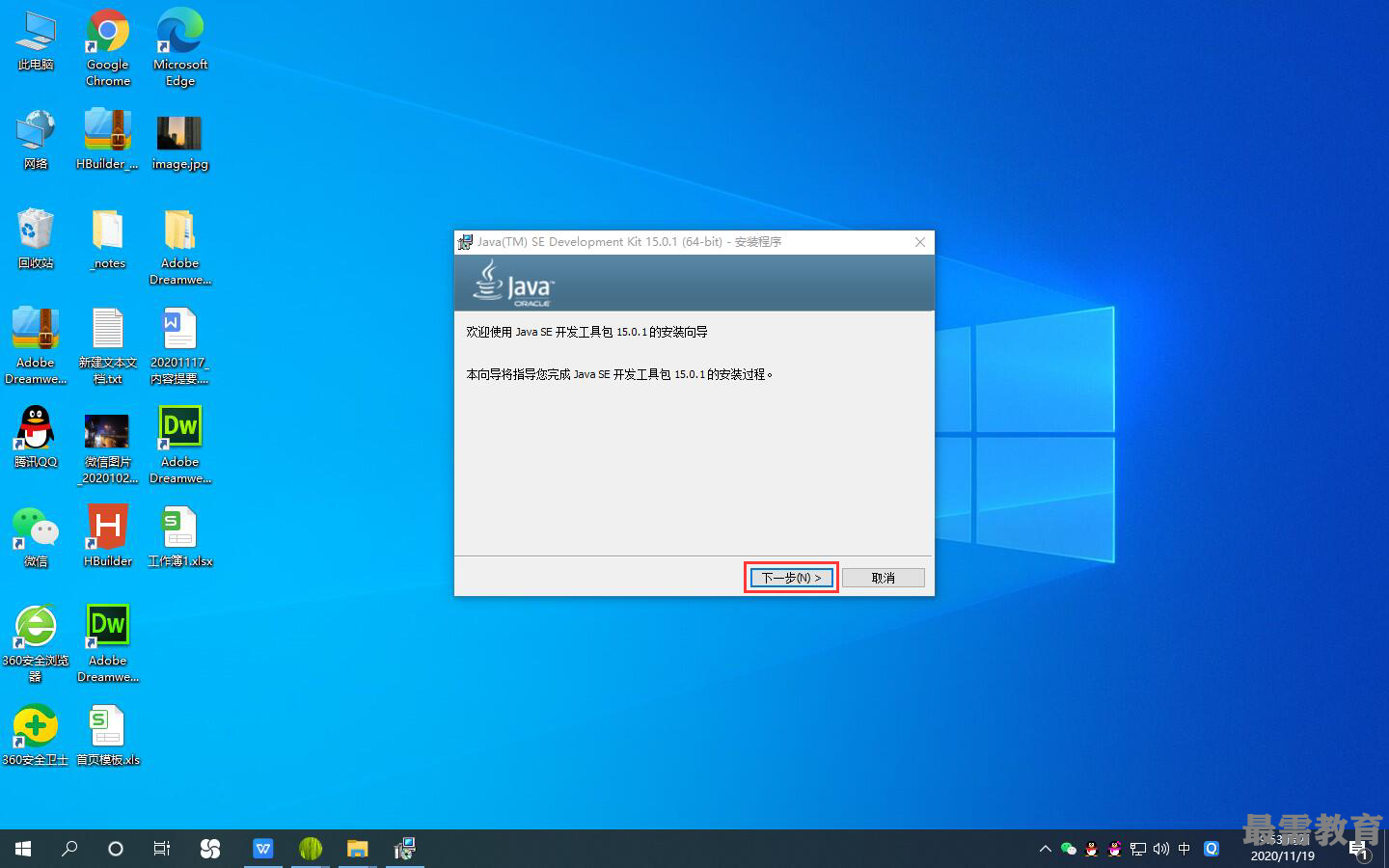1389x868 pixels.
Task: Open taskbar search magnifier
Action: [x=69, y=849]
